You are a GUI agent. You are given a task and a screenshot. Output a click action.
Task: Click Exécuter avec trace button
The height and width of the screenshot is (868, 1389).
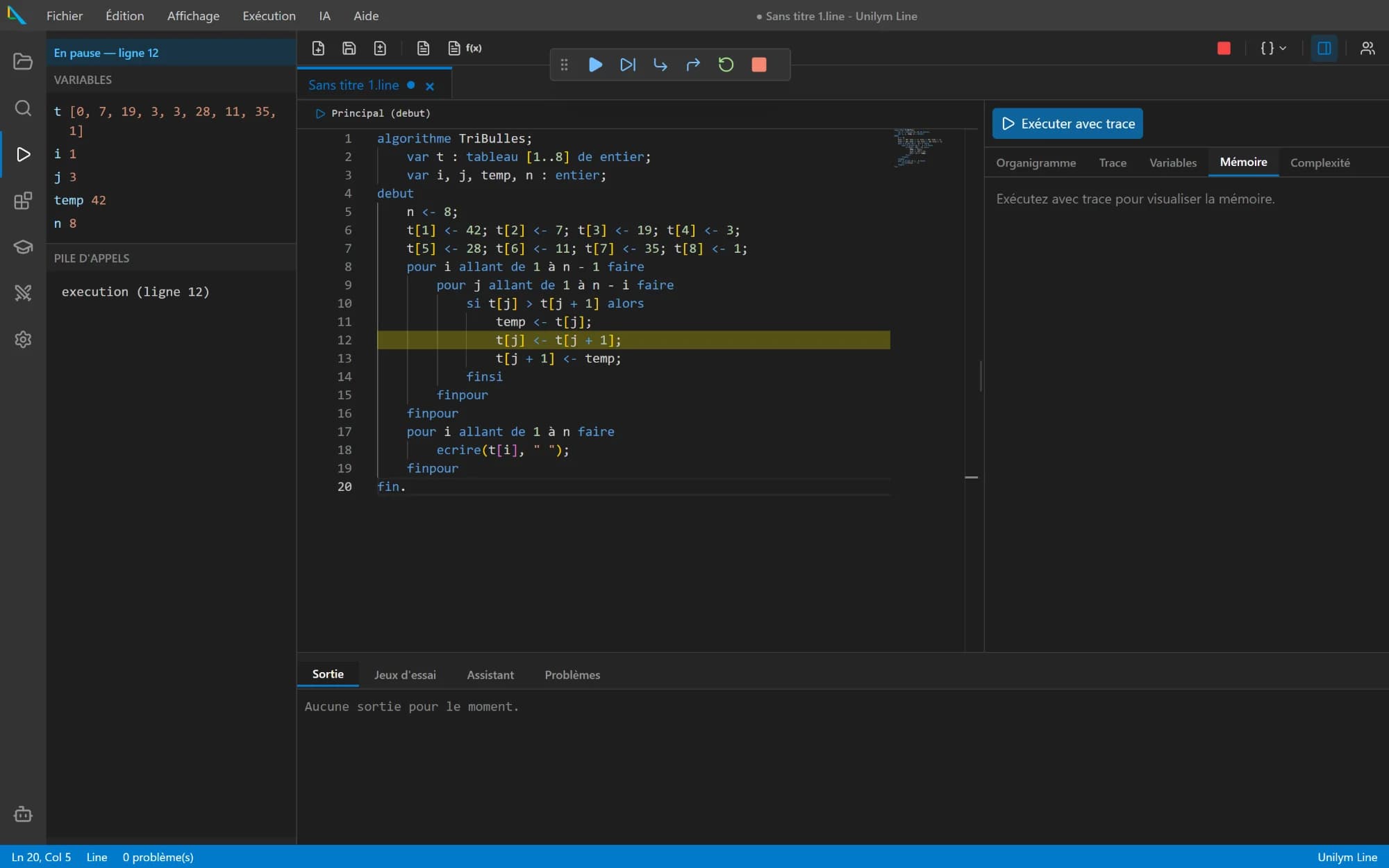click(1067, 124)
